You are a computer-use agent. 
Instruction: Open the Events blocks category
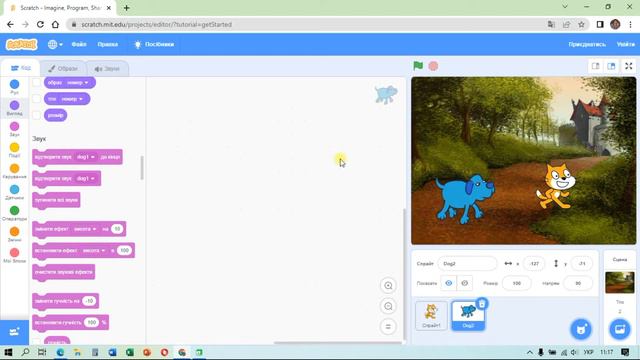(x=14, y=150)
